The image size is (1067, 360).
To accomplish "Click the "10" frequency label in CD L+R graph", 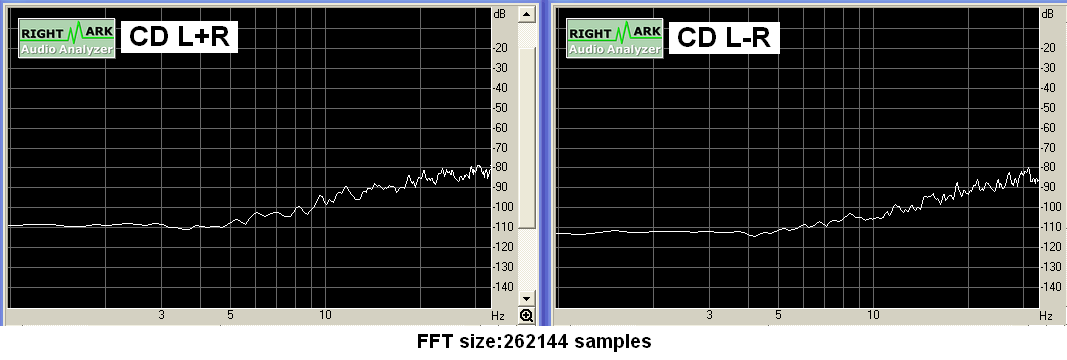I will pos(325,315).
